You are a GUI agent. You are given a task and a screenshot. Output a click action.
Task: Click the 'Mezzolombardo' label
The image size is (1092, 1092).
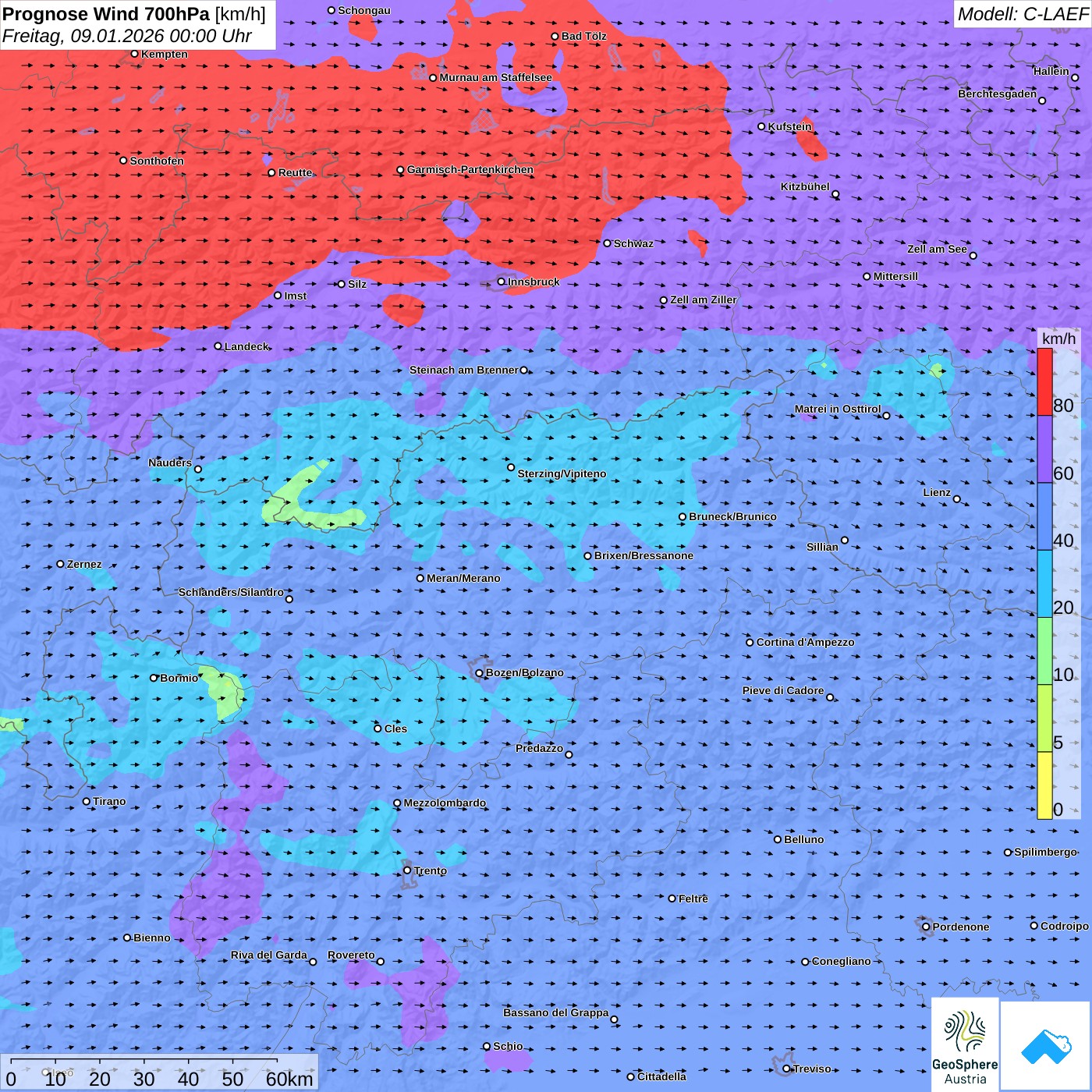click(445, 803)
